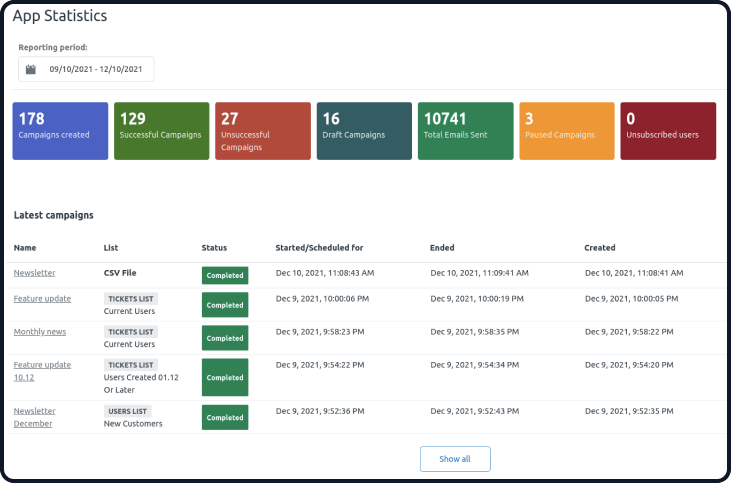Open the Monthly news campaign
731x483 pixels.
(40, 331)
